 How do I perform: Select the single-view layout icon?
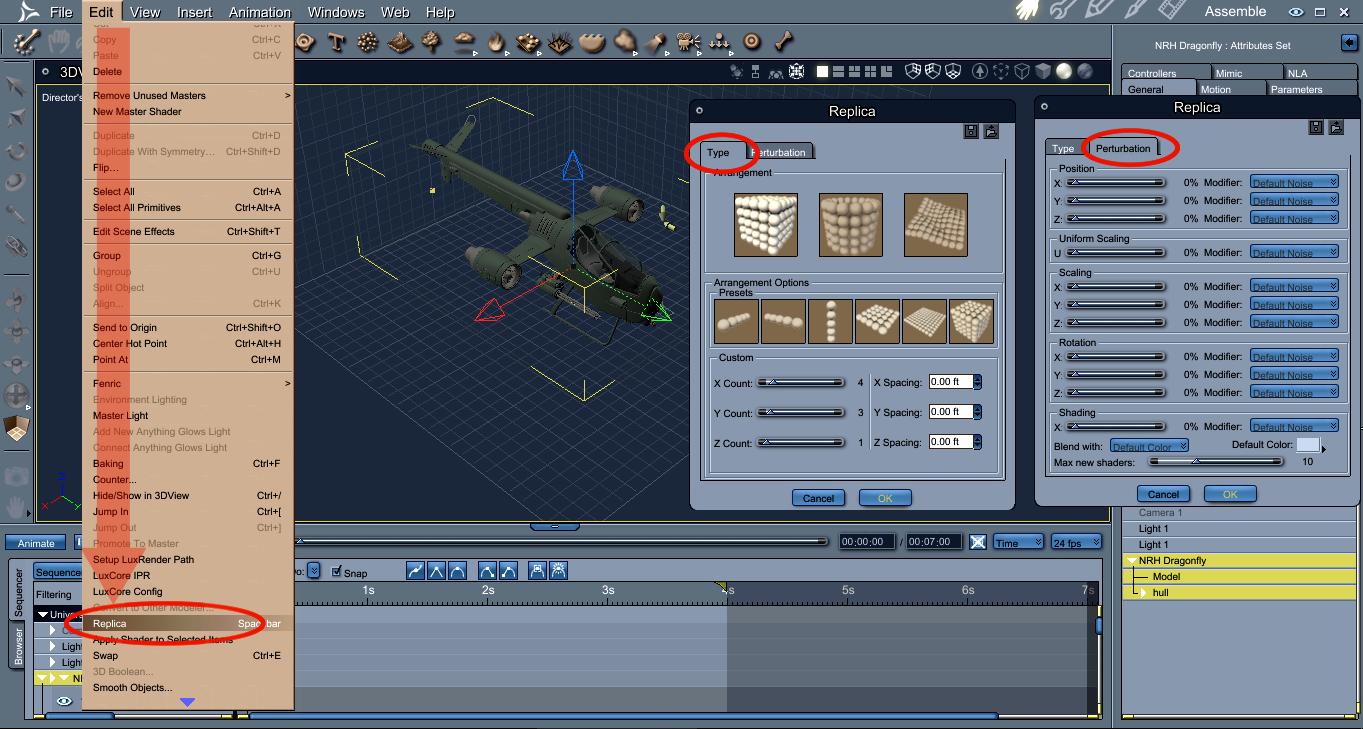click(823, 72)
